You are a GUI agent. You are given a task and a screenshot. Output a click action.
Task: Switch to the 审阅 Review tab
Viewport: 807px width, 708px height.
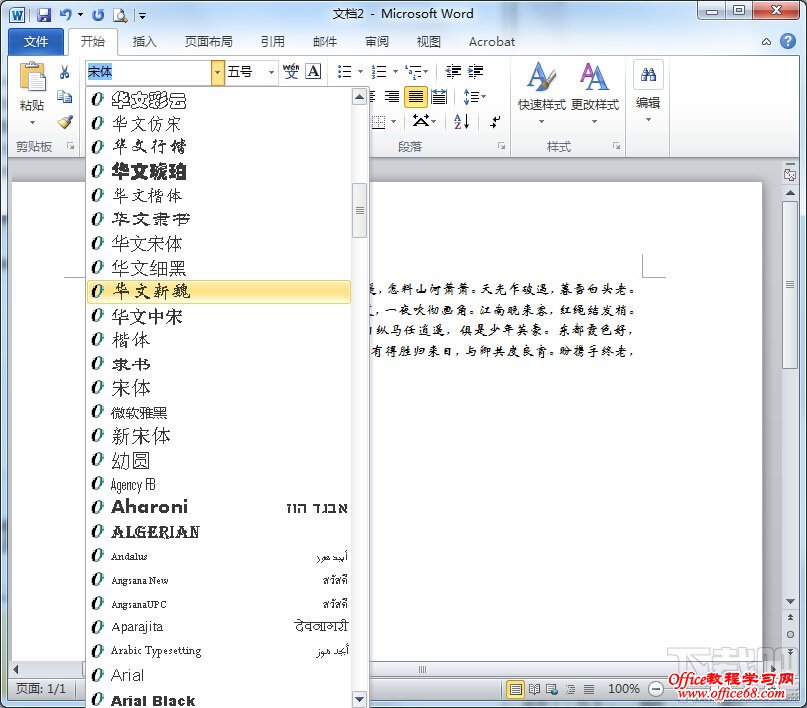(377, 42)
